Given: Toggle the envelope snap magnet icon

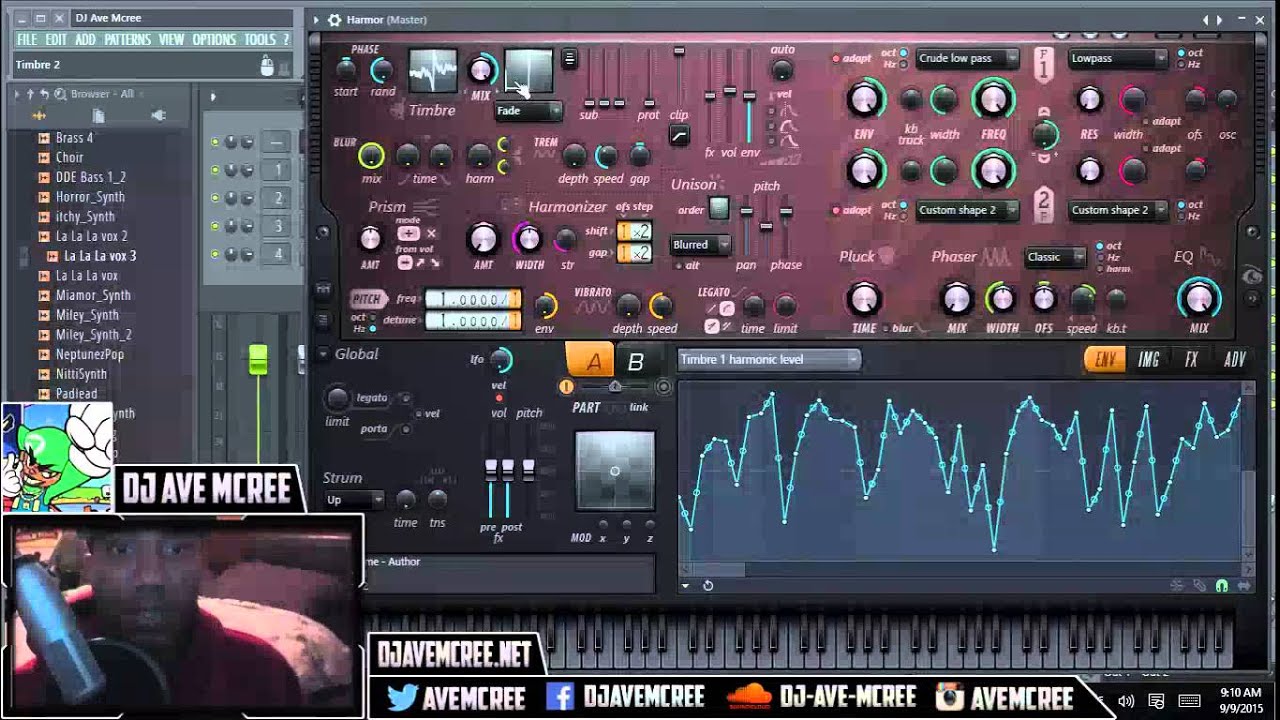Looking at the screenshot, I should (x=1221, y=586).
